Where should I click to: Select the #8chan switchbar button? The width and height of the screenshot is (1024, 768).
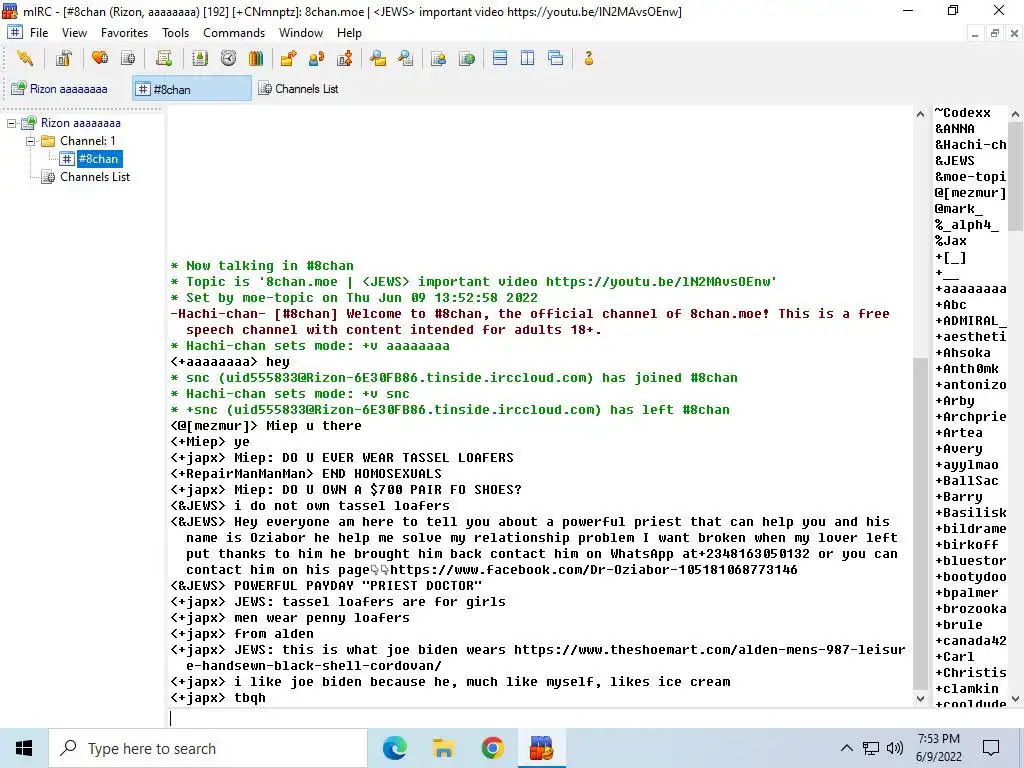pyautogui.click(x=192, y=88)
